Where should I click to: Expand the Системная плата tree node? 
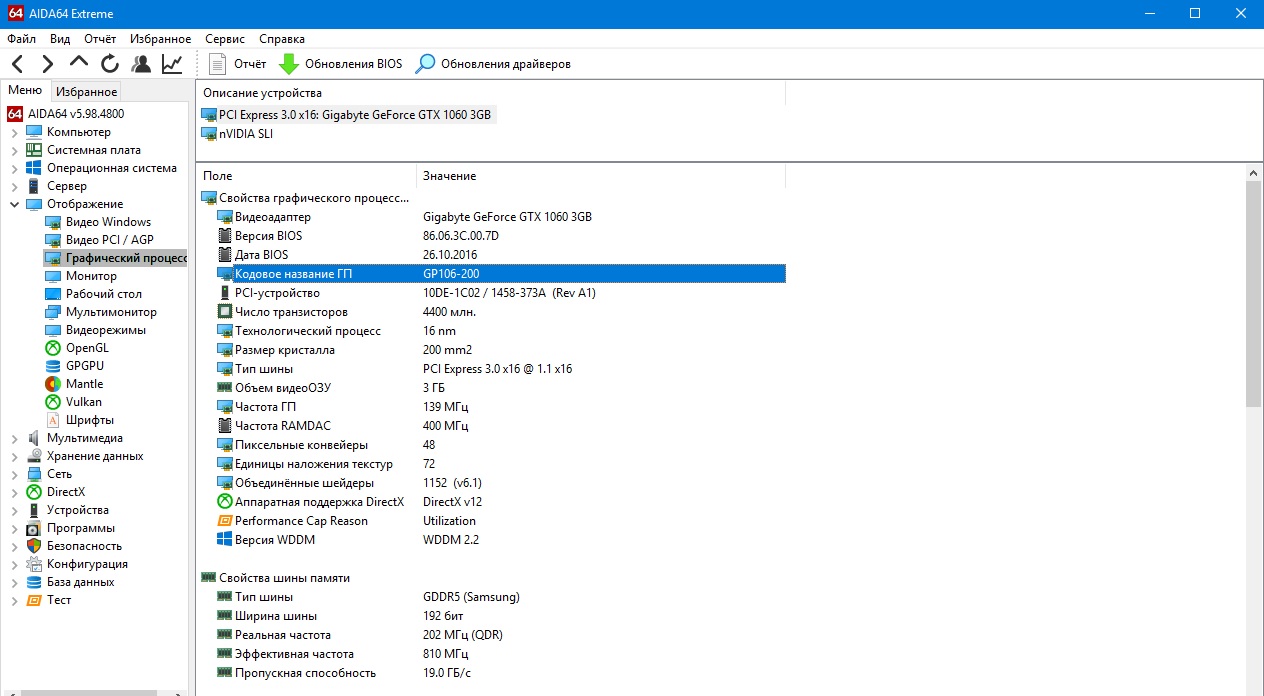14,151
